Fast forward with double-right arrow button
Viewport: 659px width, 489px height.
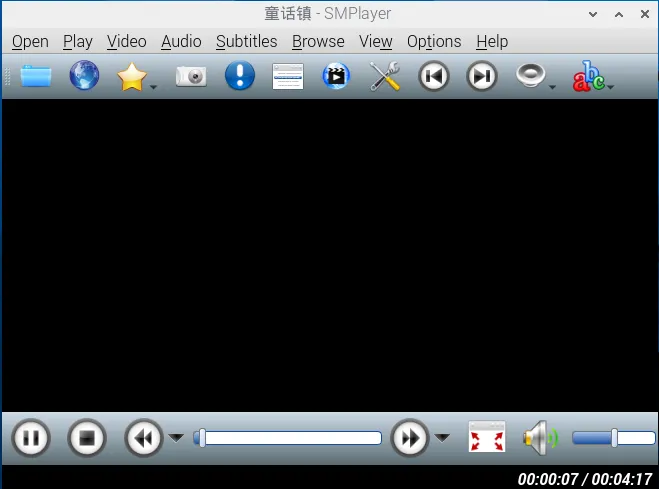pyautogui.click(x=410, y=438)
